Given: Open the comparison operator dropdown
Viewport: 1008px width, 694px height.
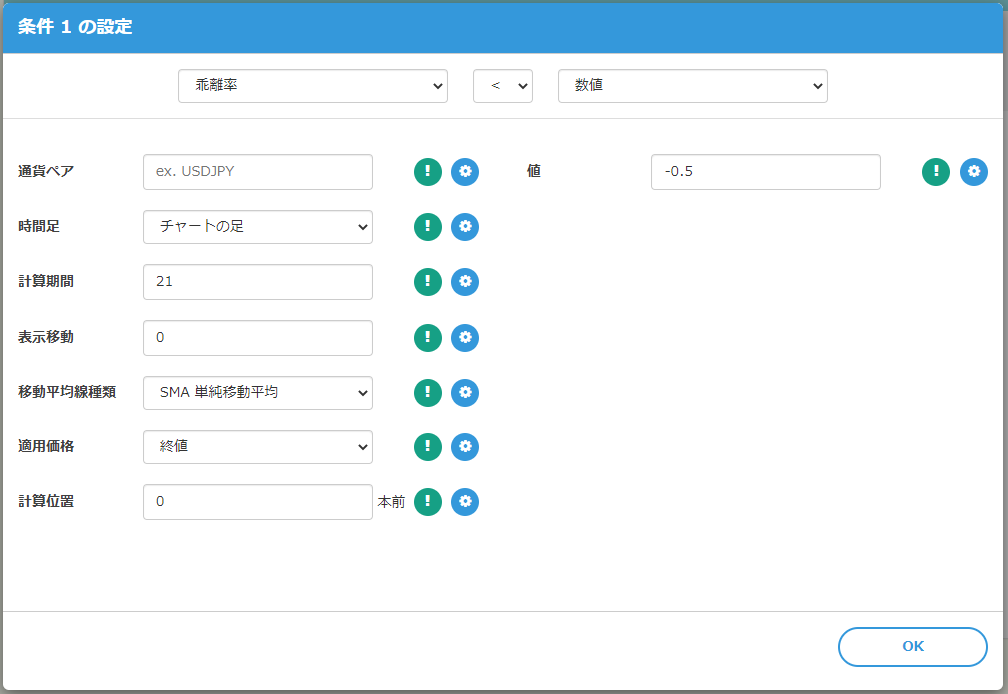Looking at the screenshot, I should point(503,86).
